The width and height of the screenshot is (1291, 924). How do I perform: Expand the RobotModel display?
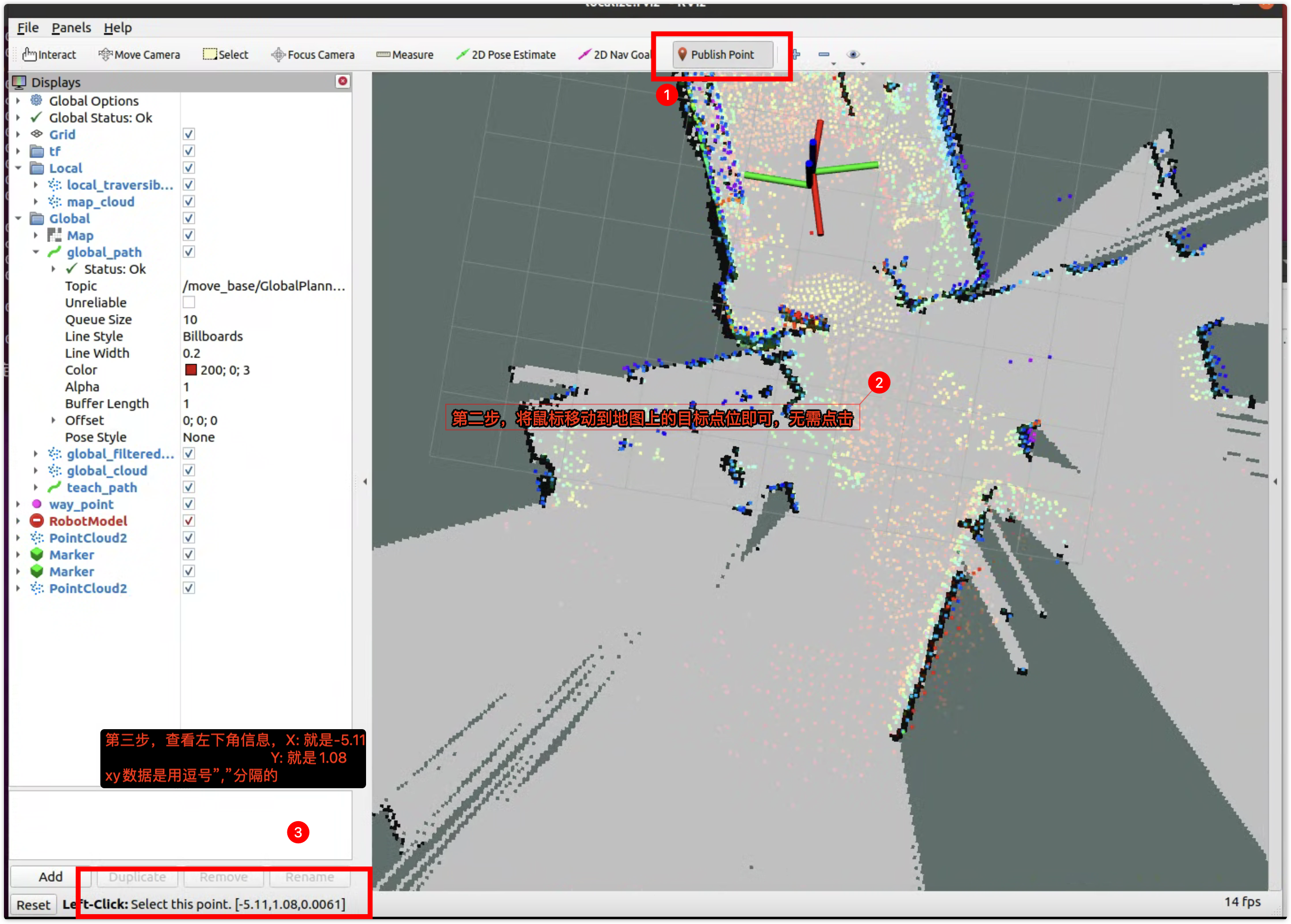pyautogui.click(x=18, y=521)
